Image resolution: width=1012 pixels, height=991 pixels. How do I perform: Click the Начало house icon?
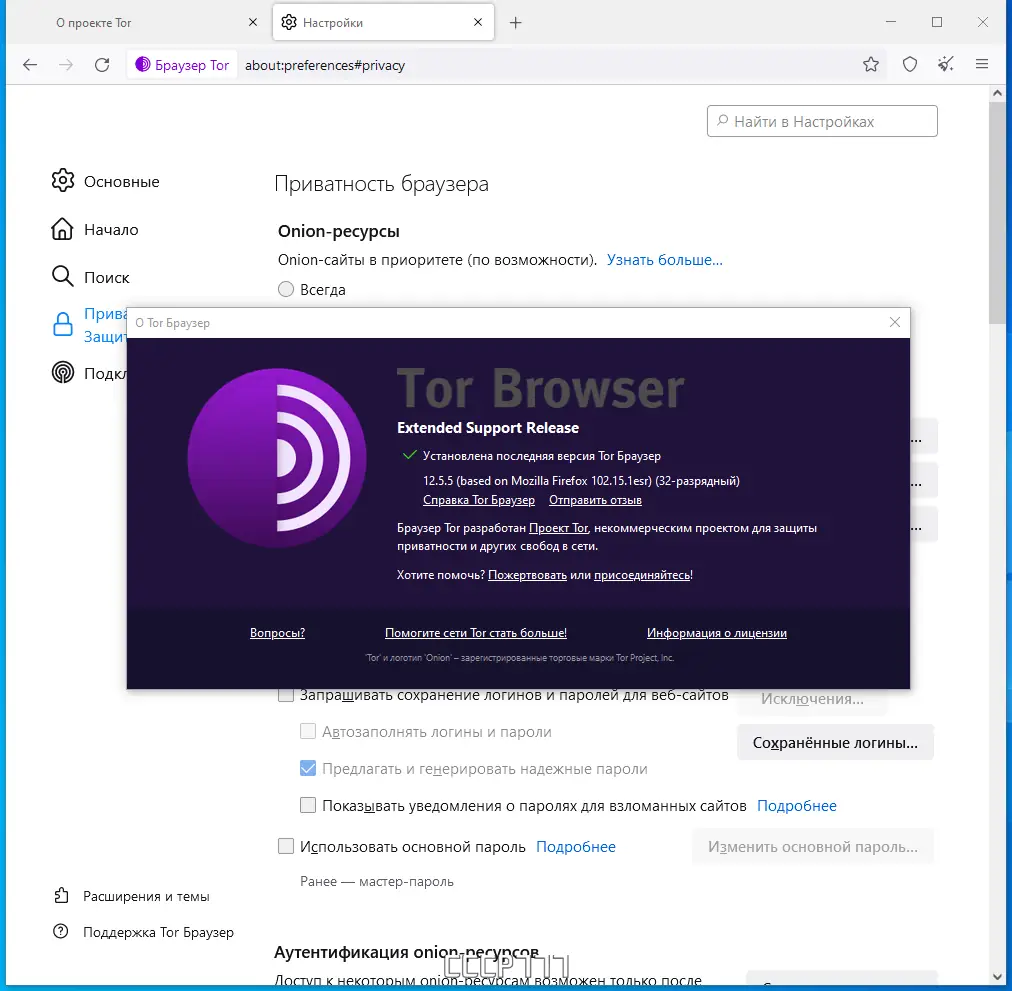click(63, 229)
